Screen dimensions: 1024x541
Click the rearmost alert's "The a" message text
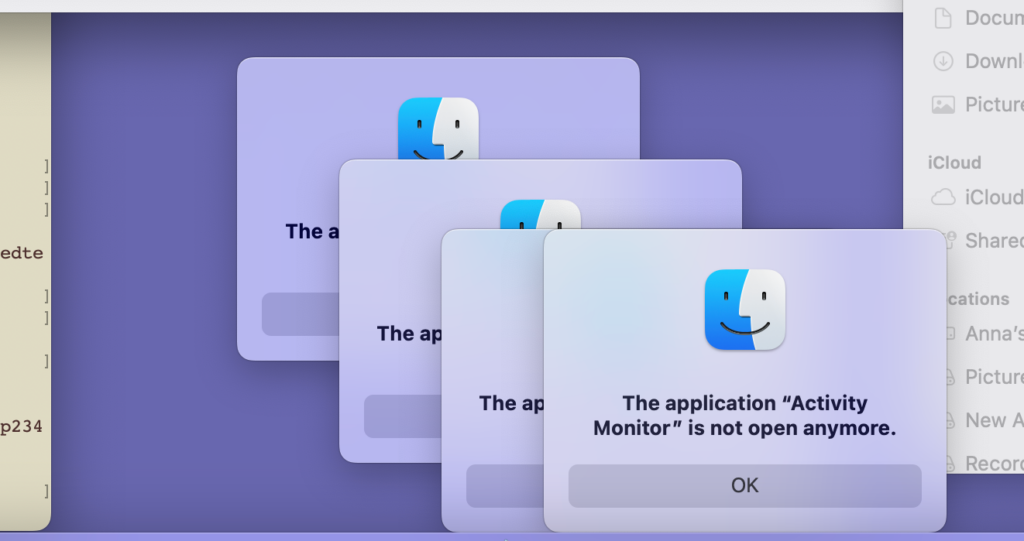pos(312,231)
